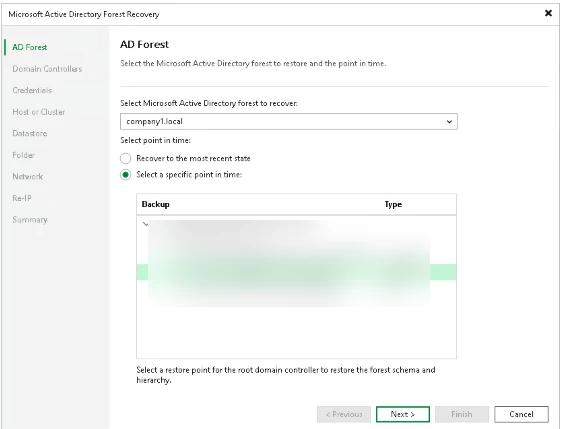Image resolution: width=561 pixels, height=429 pixels.
Task: Click the Finish button
Action: pyautogui.click(x=462, y=414)
